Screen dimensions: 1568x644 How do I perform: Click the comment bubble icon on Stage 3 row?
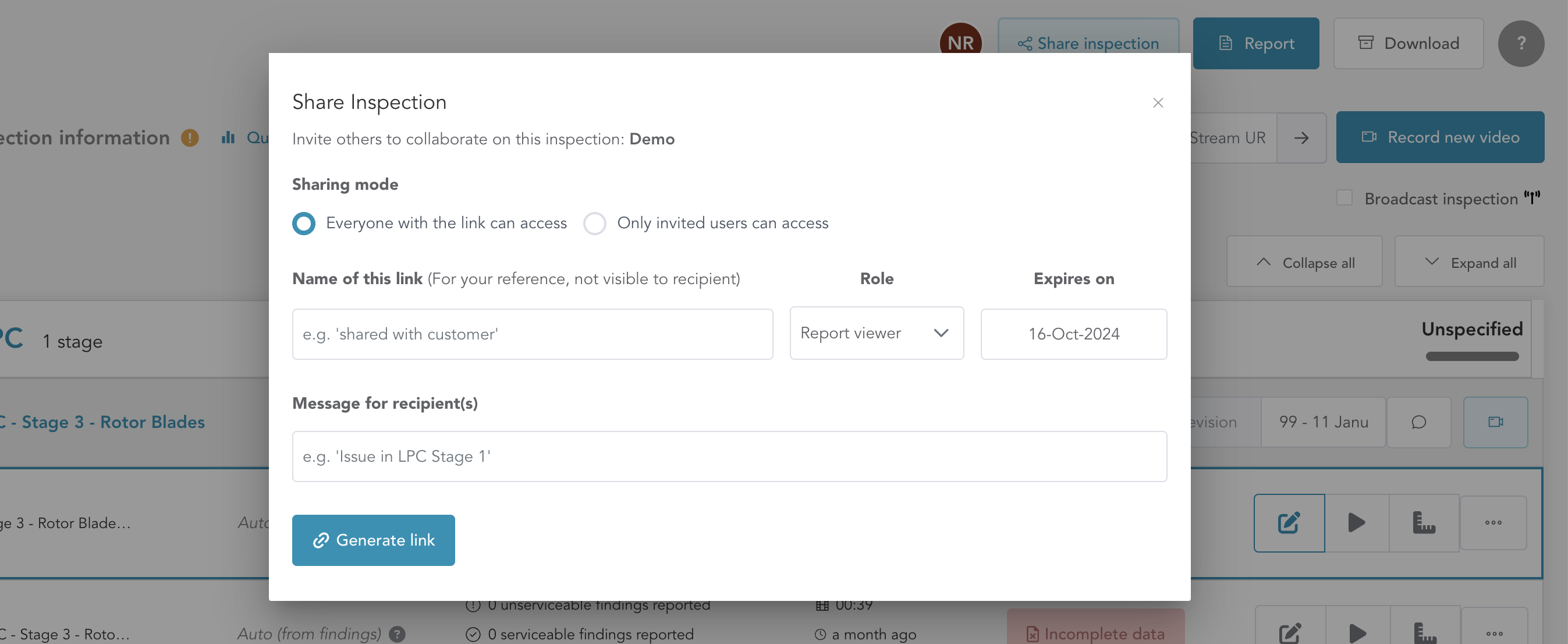(x=1418, y=422)
